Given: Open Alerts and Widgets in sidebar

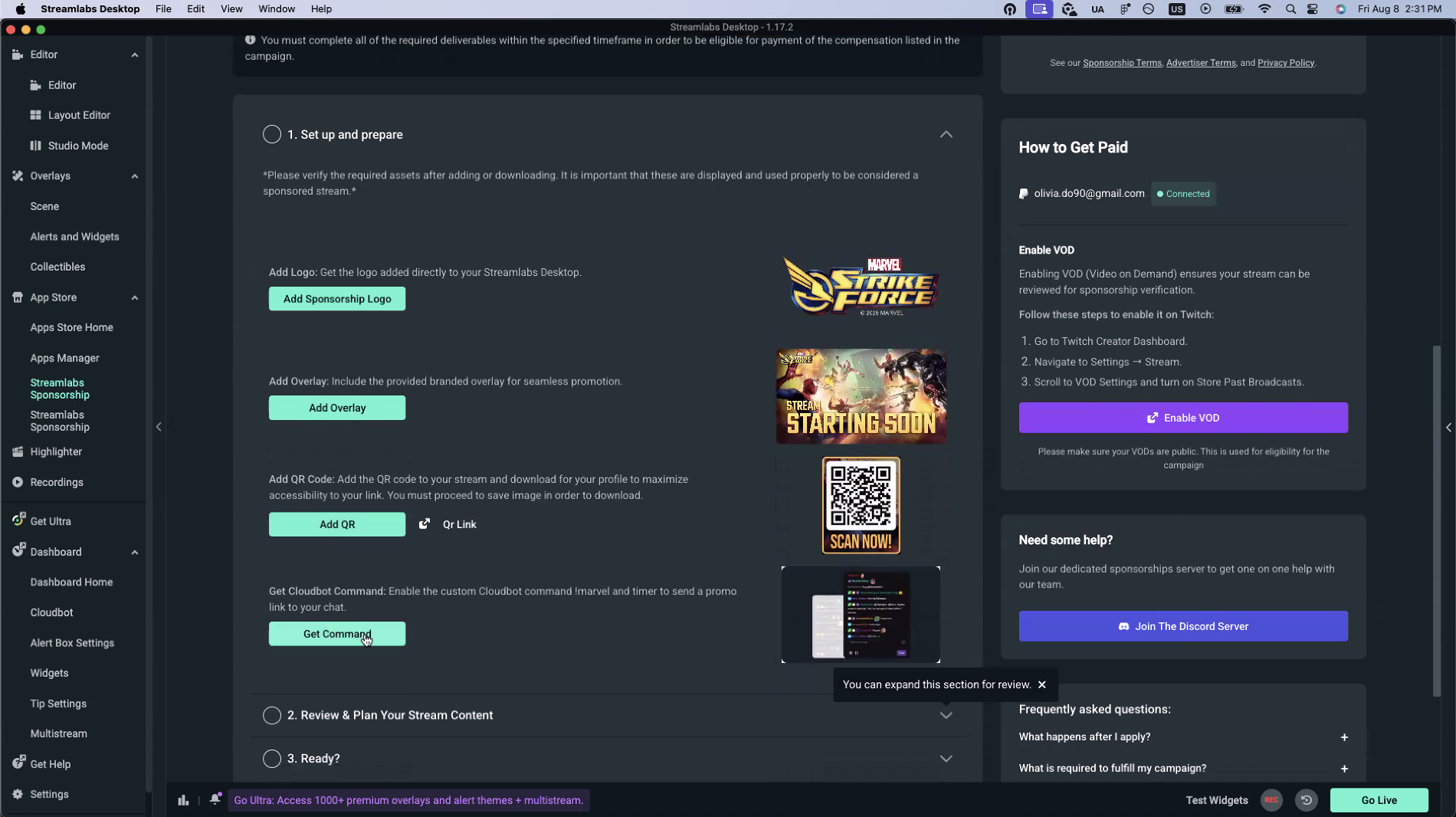Looking at the screenshot, I should coord(74,237).
